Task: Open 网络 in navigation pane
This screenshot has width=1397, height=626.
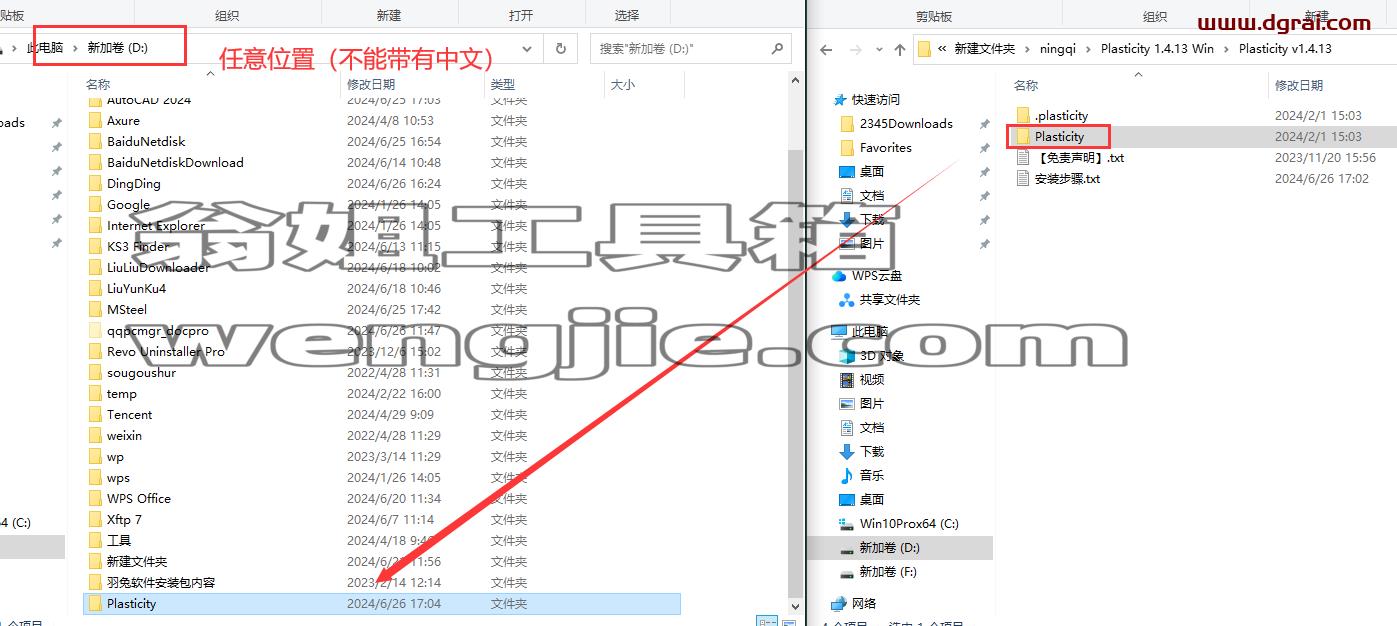Action: point(853,603)
